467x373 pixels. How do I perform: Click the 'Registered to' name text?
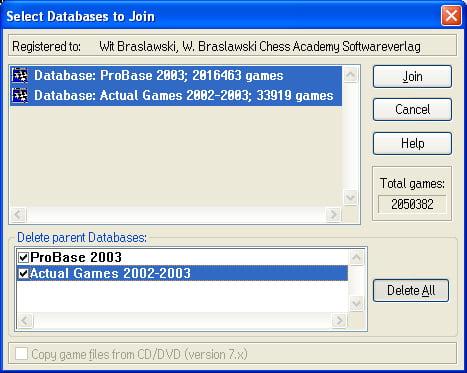point(260,46)
